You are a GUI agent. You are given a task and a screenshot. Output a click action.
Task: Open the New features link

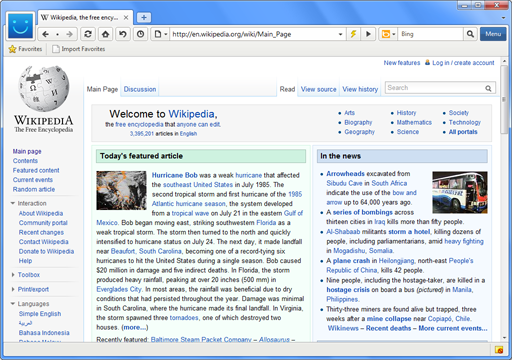pyautogui.click(x=402, y=63)
